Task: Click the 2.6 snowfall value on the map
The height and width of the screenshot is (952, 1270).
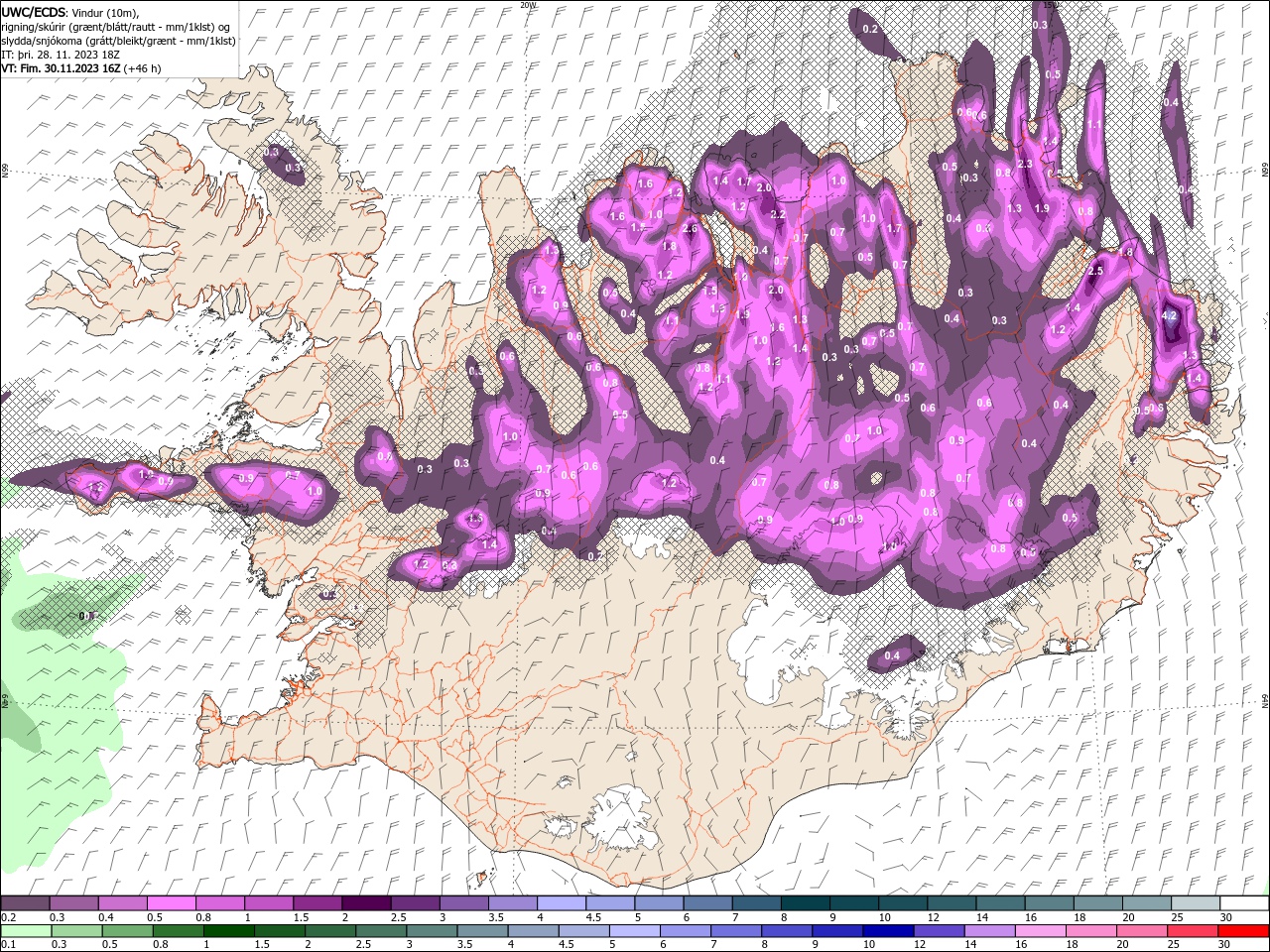Action: [691, 229]
